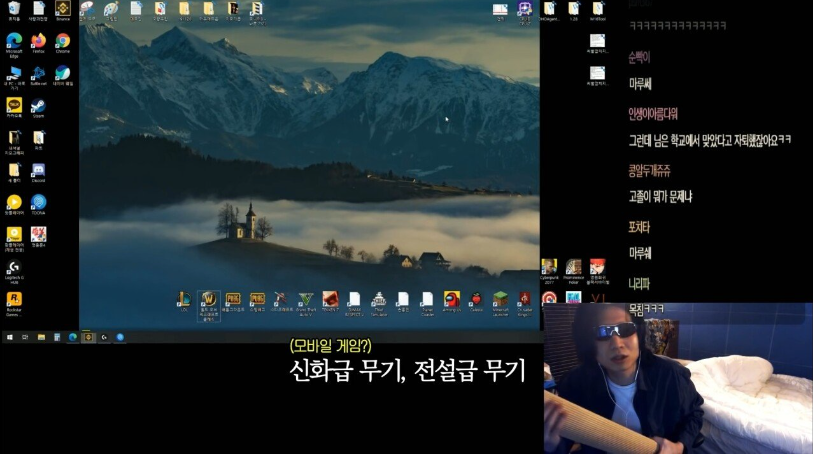Click the Task View taskbar button
The width and height of the screenshot is (813, 454).
click(25, 337)
